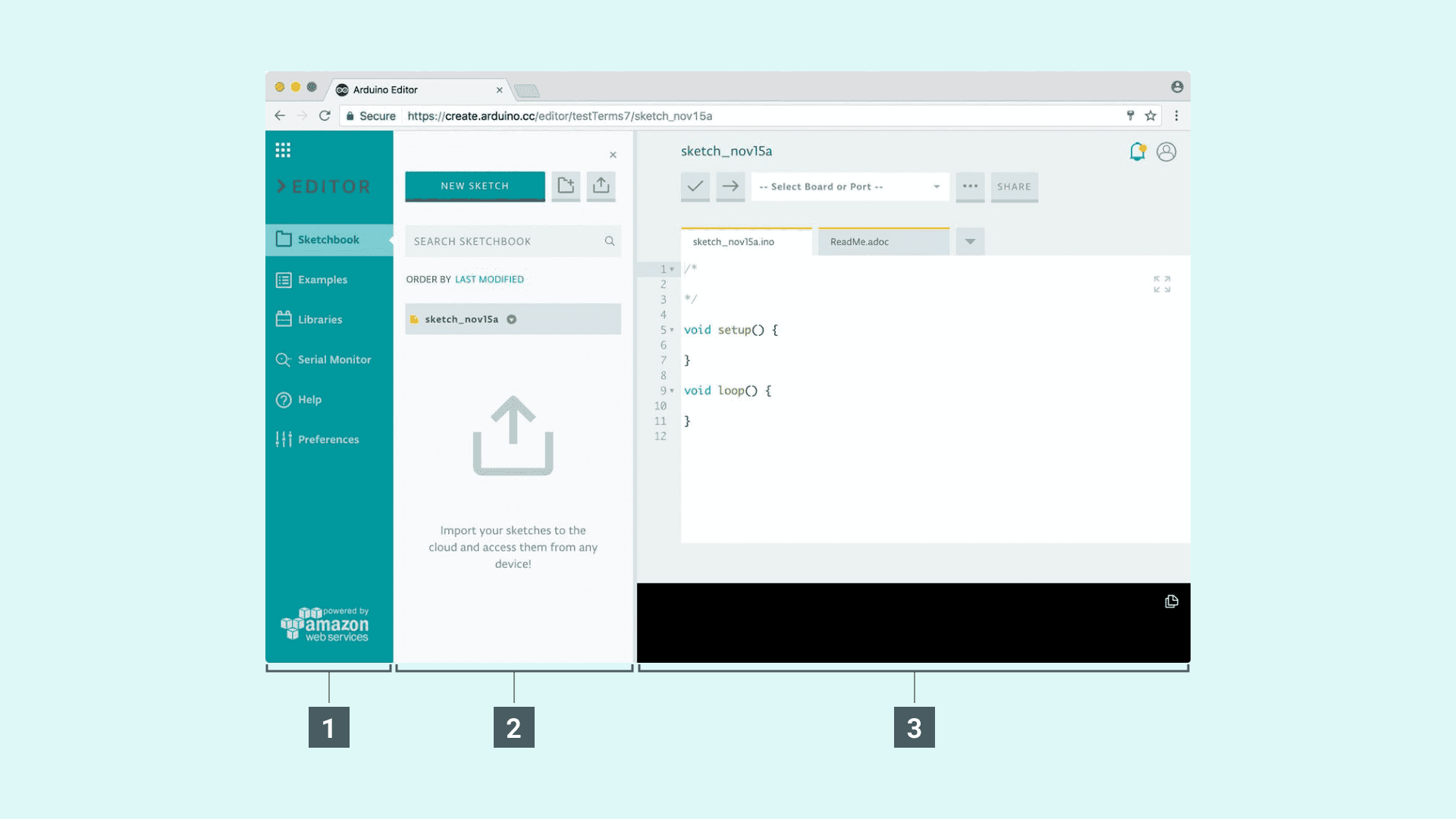Open the sketch_nov15a options arrow
Viewport: 1456px width, 819px height.
[x=512, y=319]
